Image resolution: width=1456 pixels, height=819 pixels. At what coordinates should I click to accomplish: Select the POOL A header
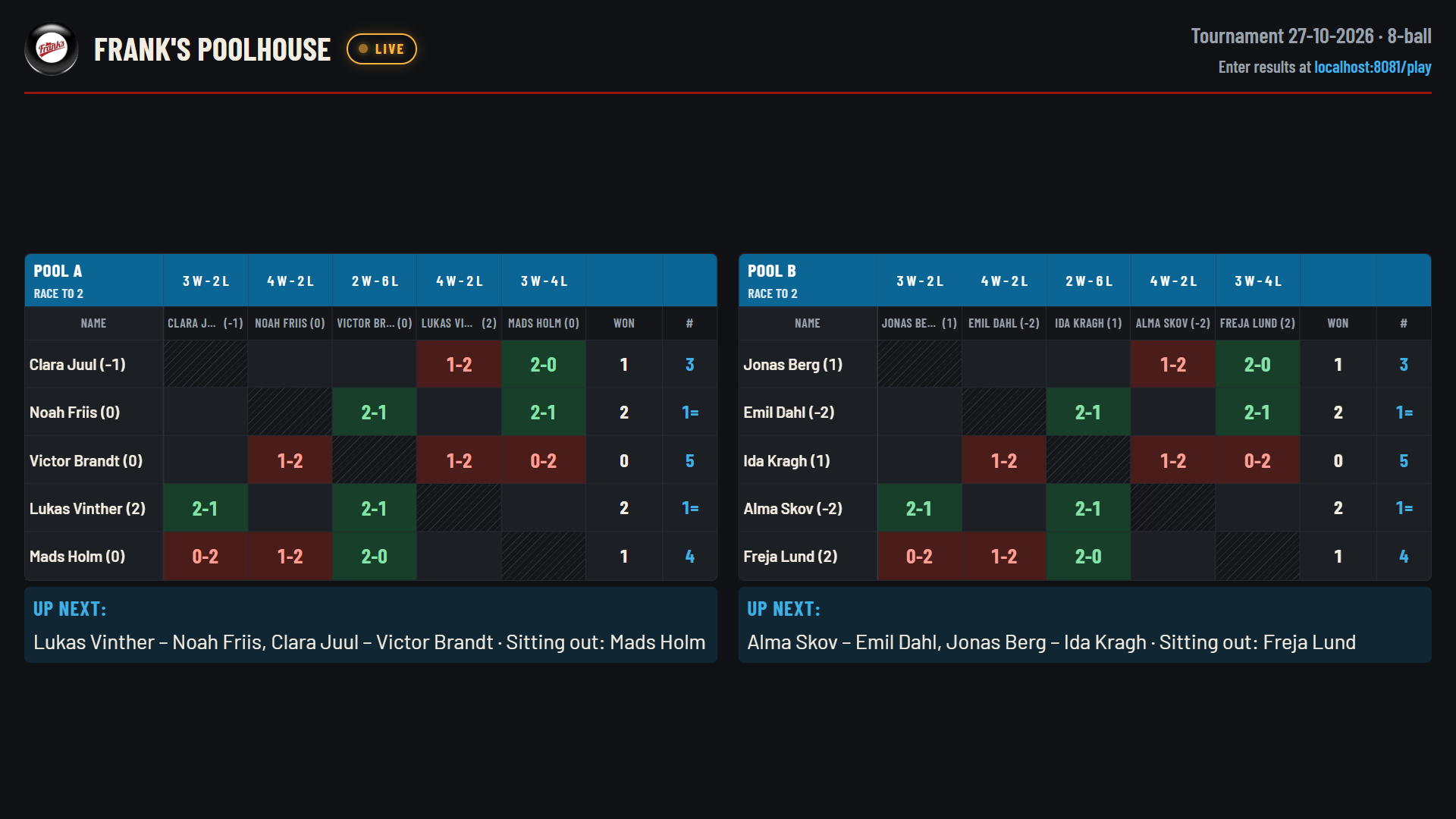pos(58,271)
